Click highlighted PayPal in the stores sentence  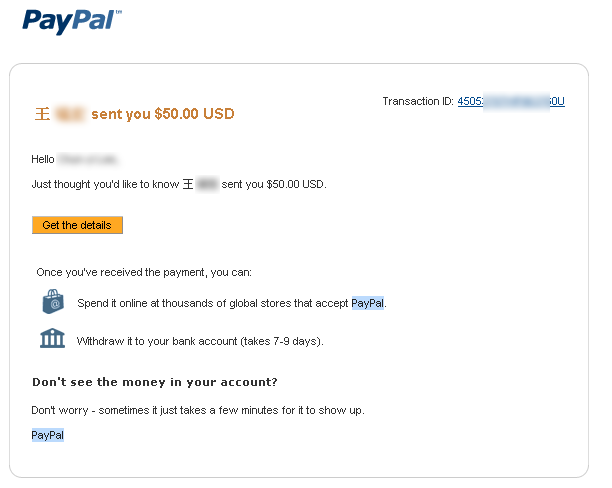click(x=368, y=303)
